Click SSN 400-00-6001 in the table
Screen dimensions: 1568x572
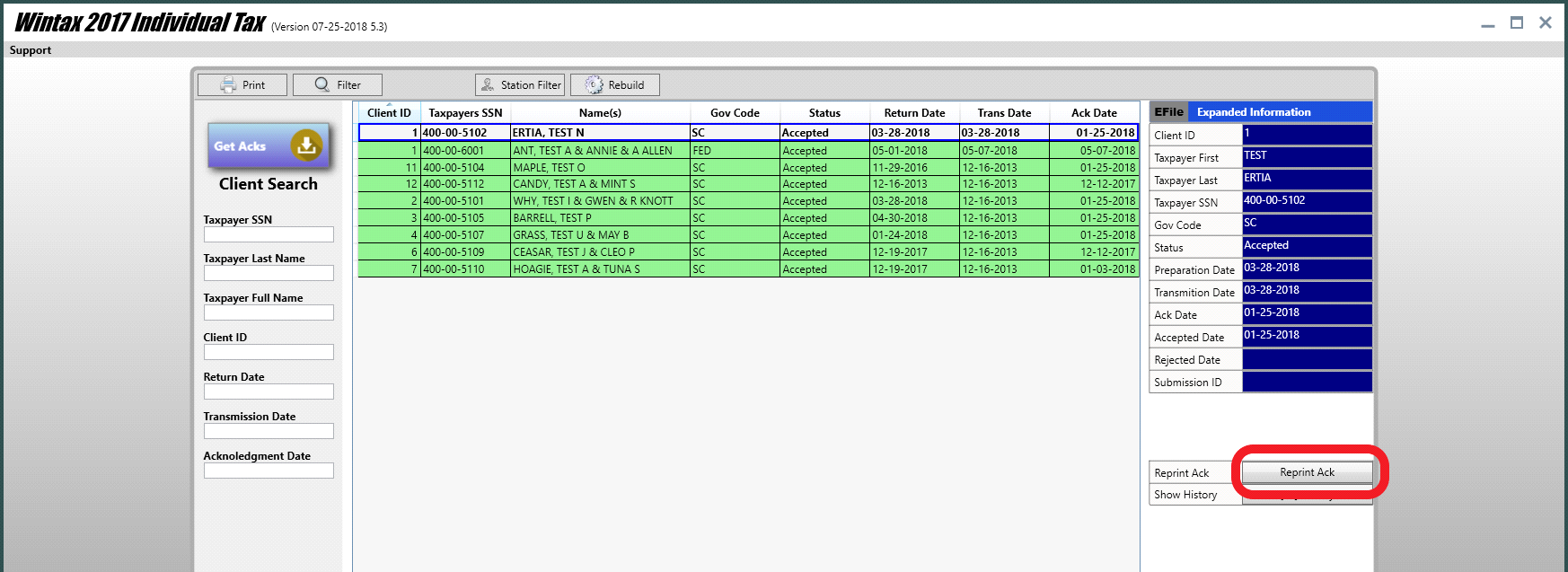point(465,151)
